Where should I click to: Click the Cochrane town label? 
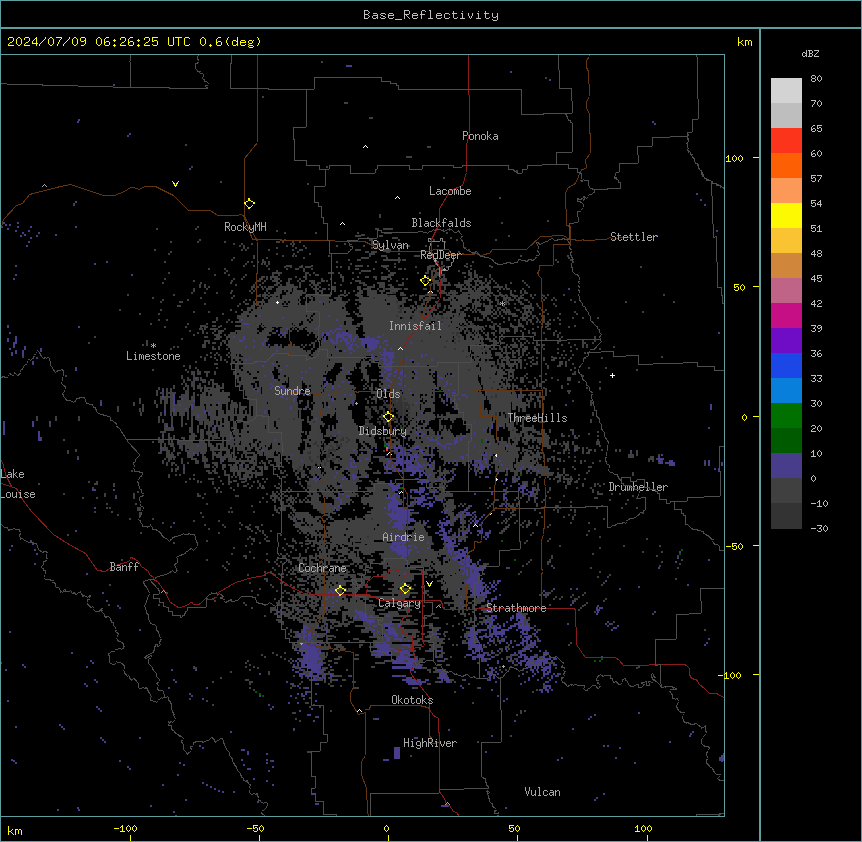pyautogui.click(x=322, y=568)
